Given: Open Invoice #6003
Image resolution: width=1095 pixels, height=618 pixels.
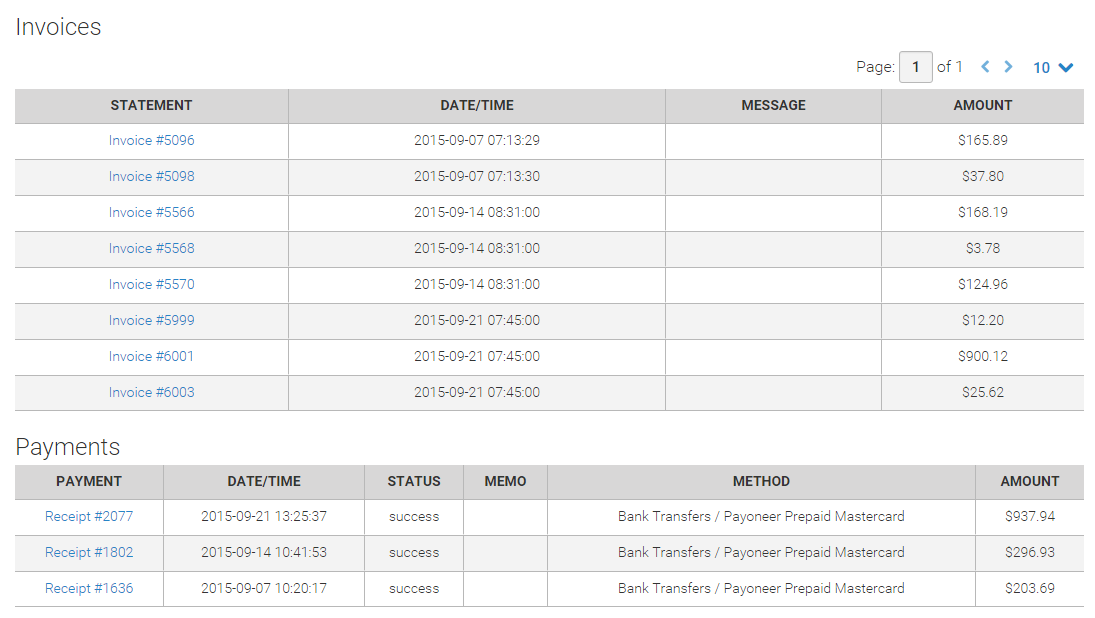Looking at the screenshot, I should (152, 393).
